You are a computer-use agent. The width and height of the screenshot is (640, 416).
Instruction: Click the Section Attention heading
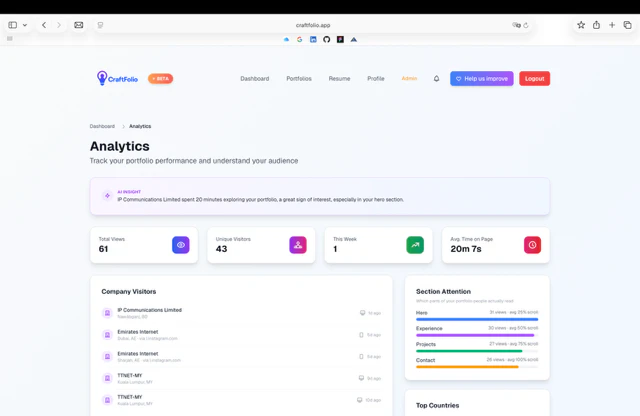tap(443, 291)
